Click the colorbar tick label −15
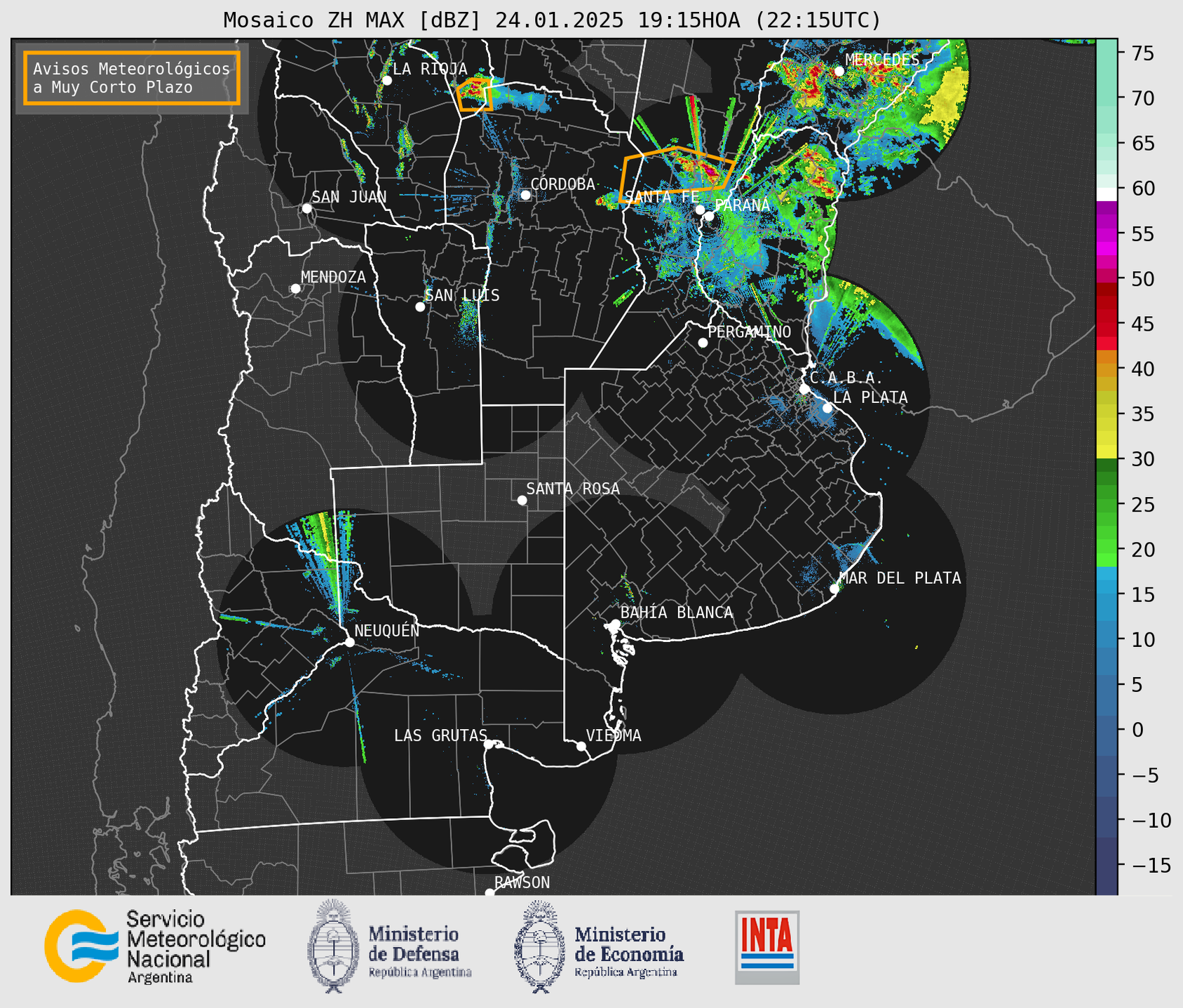Image resolution: width=1183 pixels, height=1008 pixels. pos(1151,865)
